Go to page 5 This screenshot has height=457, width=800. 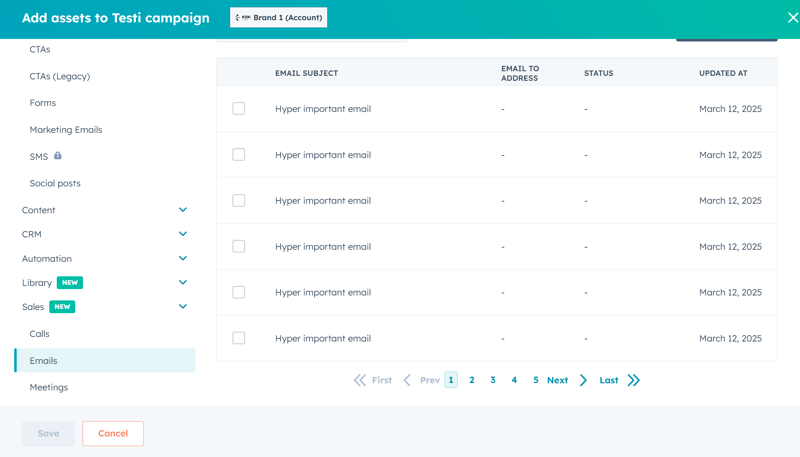point(536,380)
